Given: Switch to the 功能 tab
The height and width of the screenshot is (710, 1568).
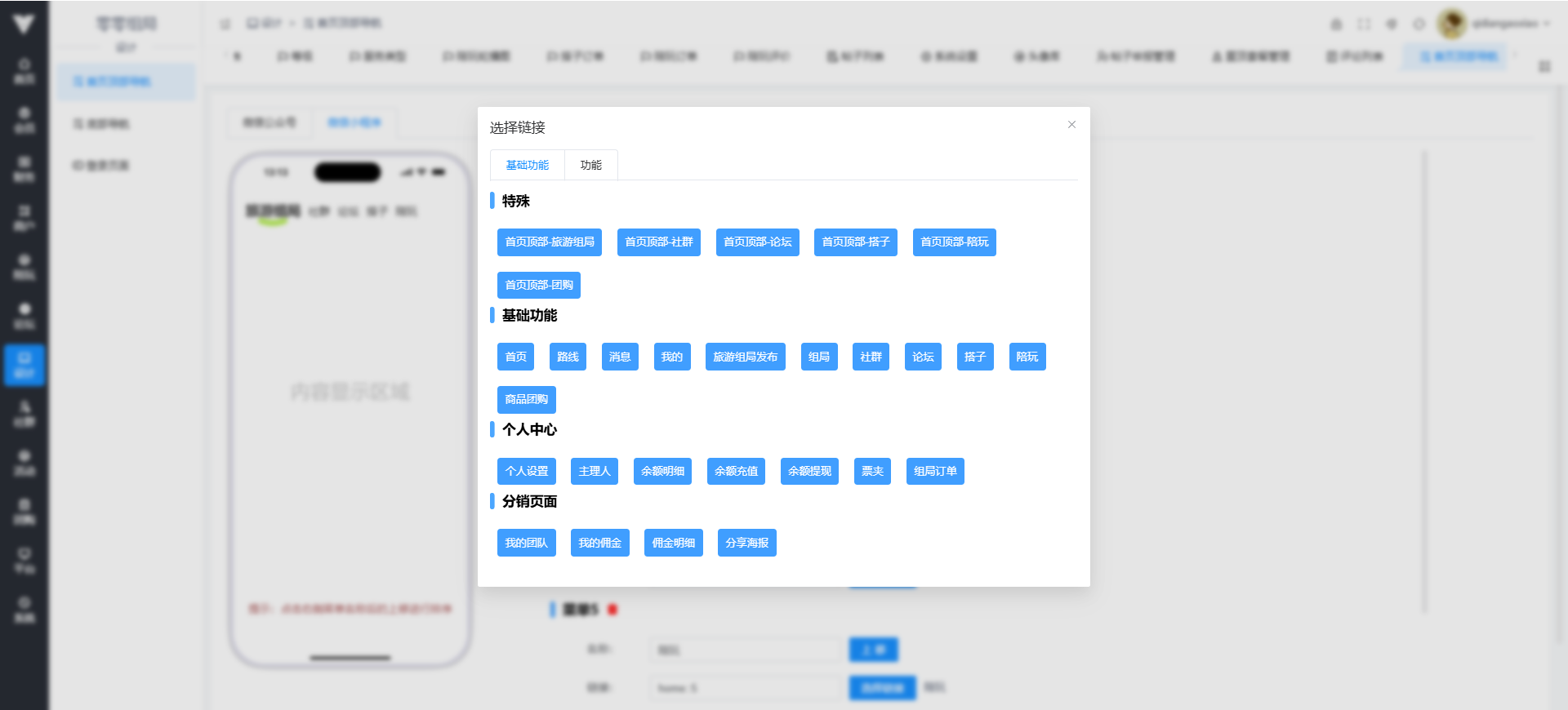Looking at the screenshot, I should [590, 165].
